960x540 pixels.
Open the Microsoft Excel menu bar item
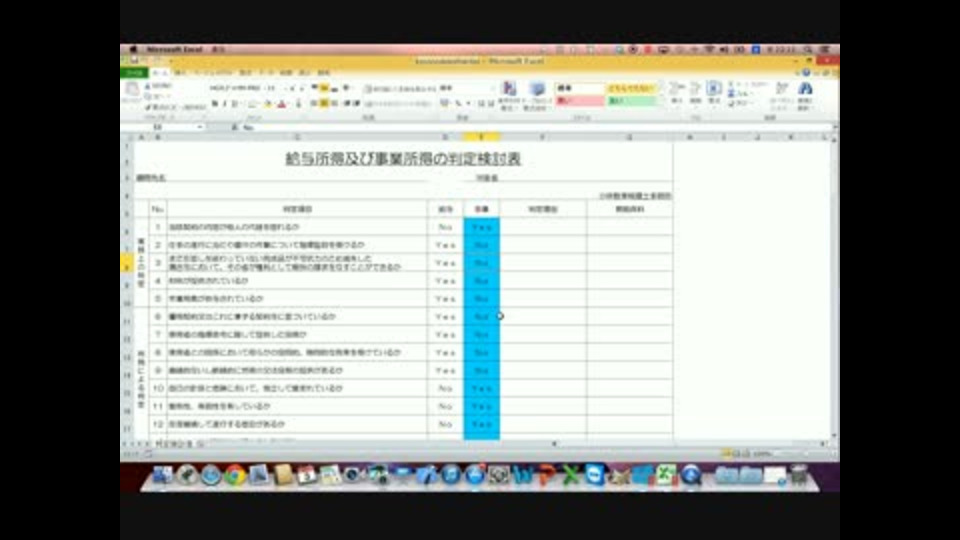(x=174, y=50)
